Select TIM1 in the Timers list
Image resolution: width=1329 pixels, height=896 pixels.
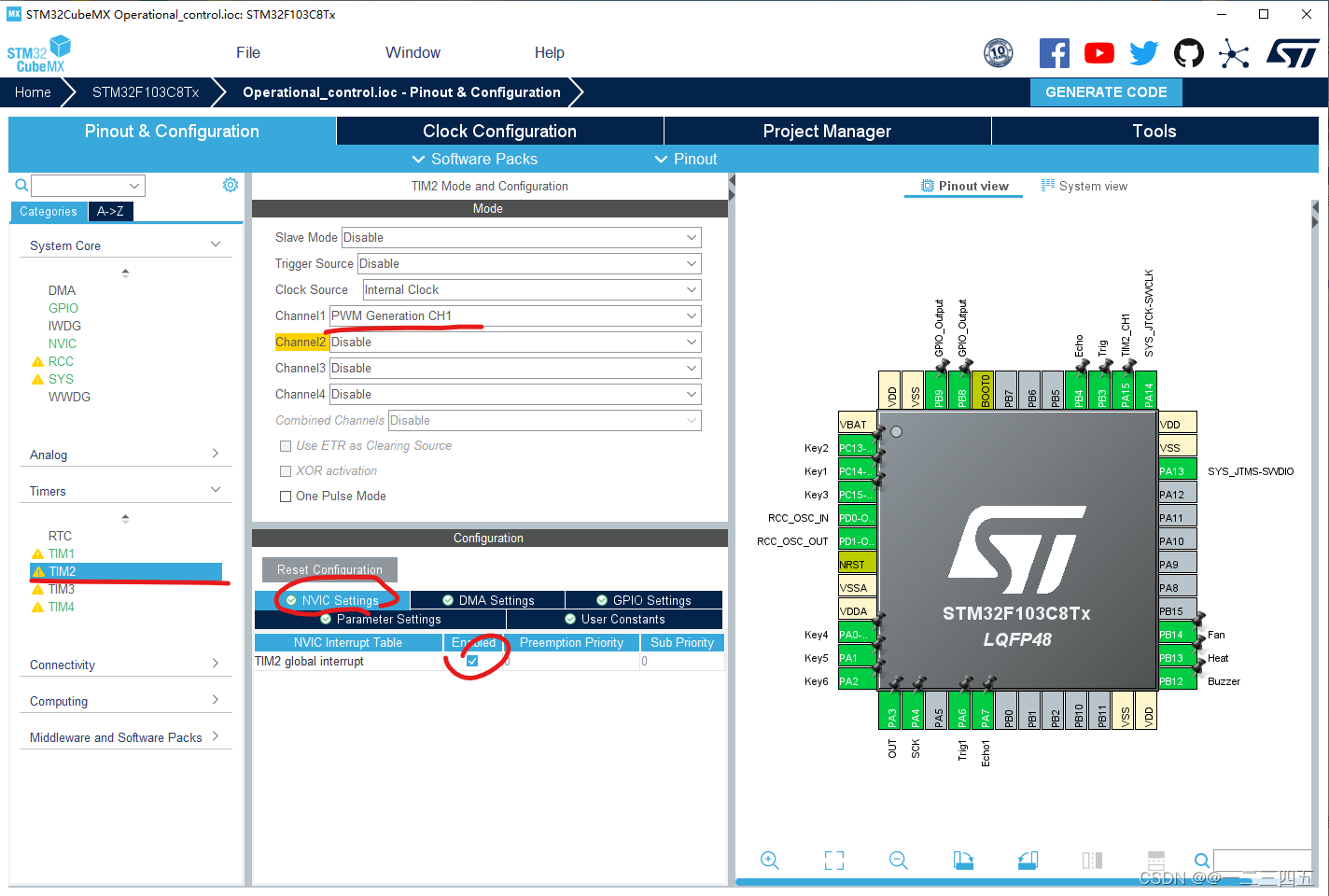click(x=61, y=553)
